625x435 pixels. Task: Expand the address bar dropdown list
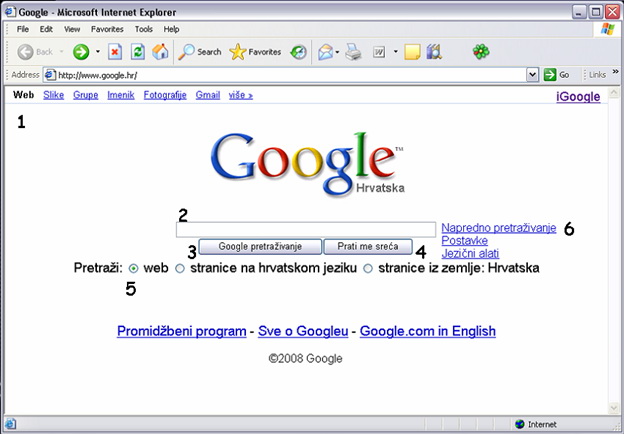point(533,74)
